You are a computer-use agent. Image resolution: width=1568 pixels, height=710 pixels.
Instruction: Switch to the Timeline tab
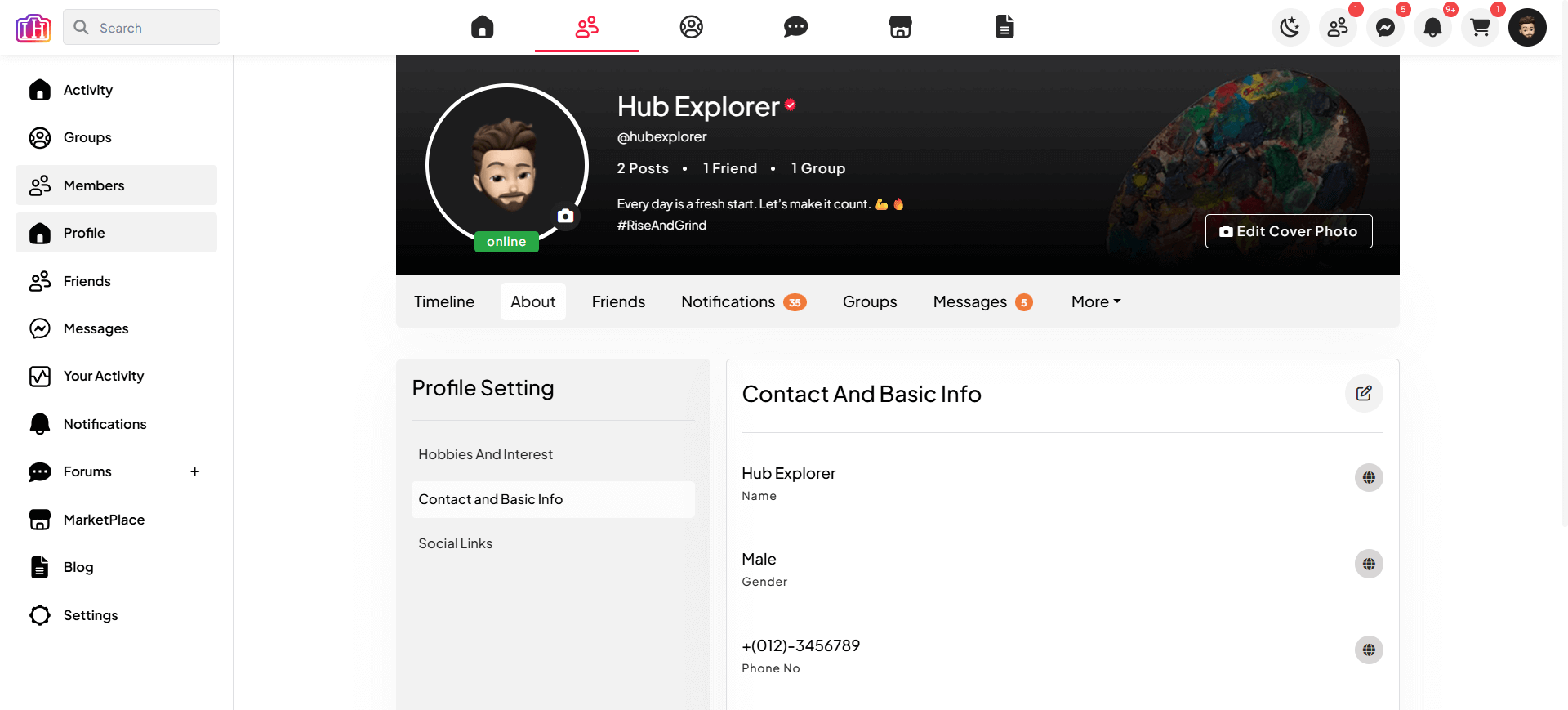coord(444,301)
